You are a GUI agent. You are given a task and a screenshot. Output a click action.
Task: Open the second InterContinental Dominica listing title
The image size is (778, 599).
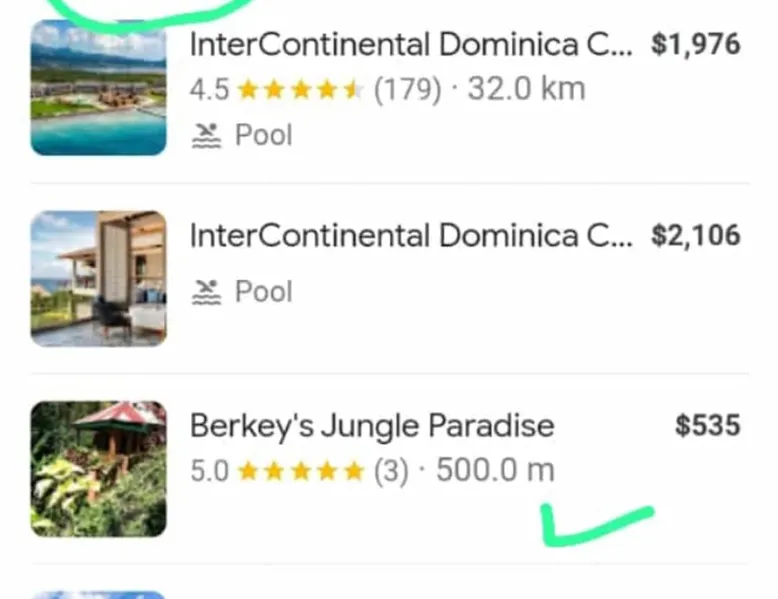[410, 236]
